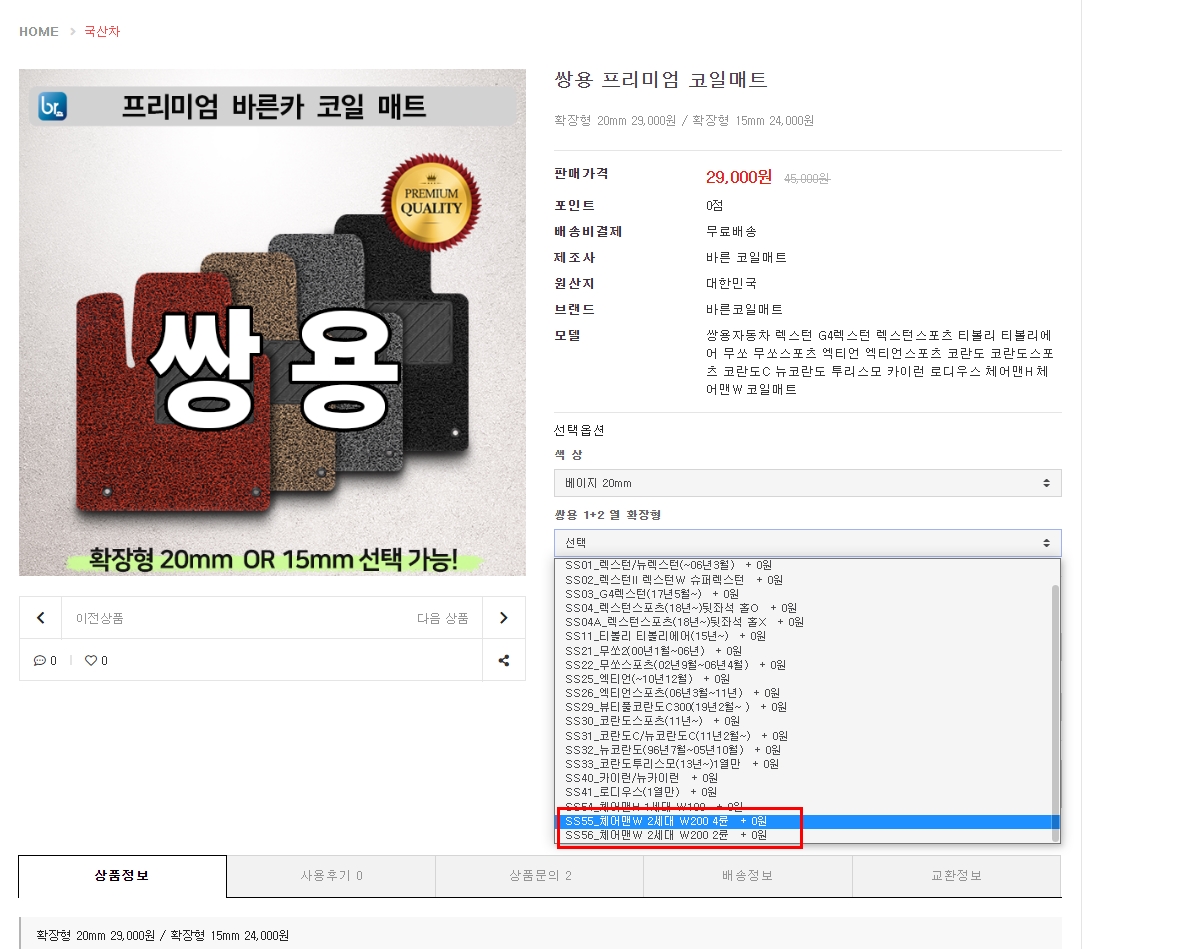Open the 상품문의 tab
The image size is (1187, 949).
tap(539, 876)
